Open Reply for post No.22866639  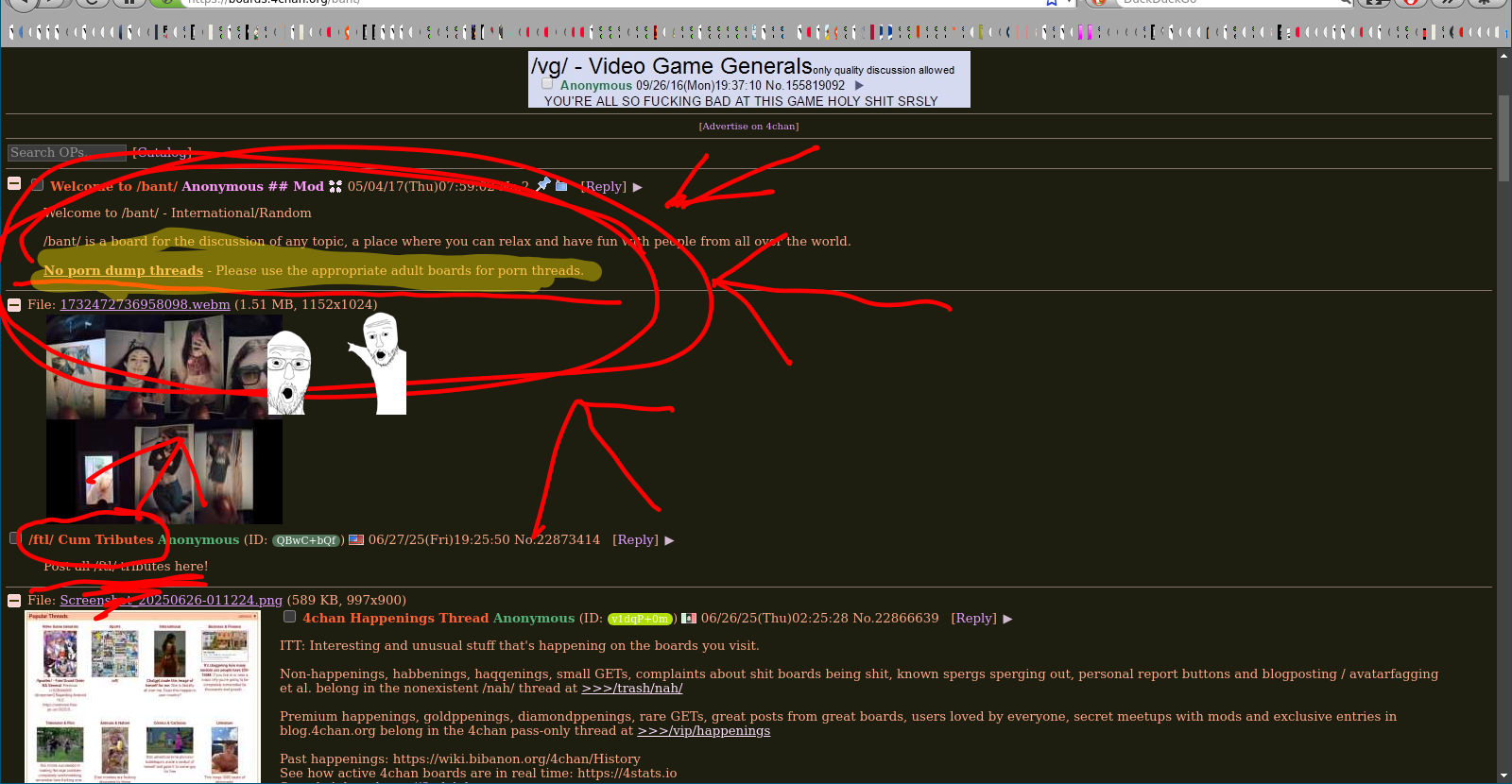coord(973,619)
